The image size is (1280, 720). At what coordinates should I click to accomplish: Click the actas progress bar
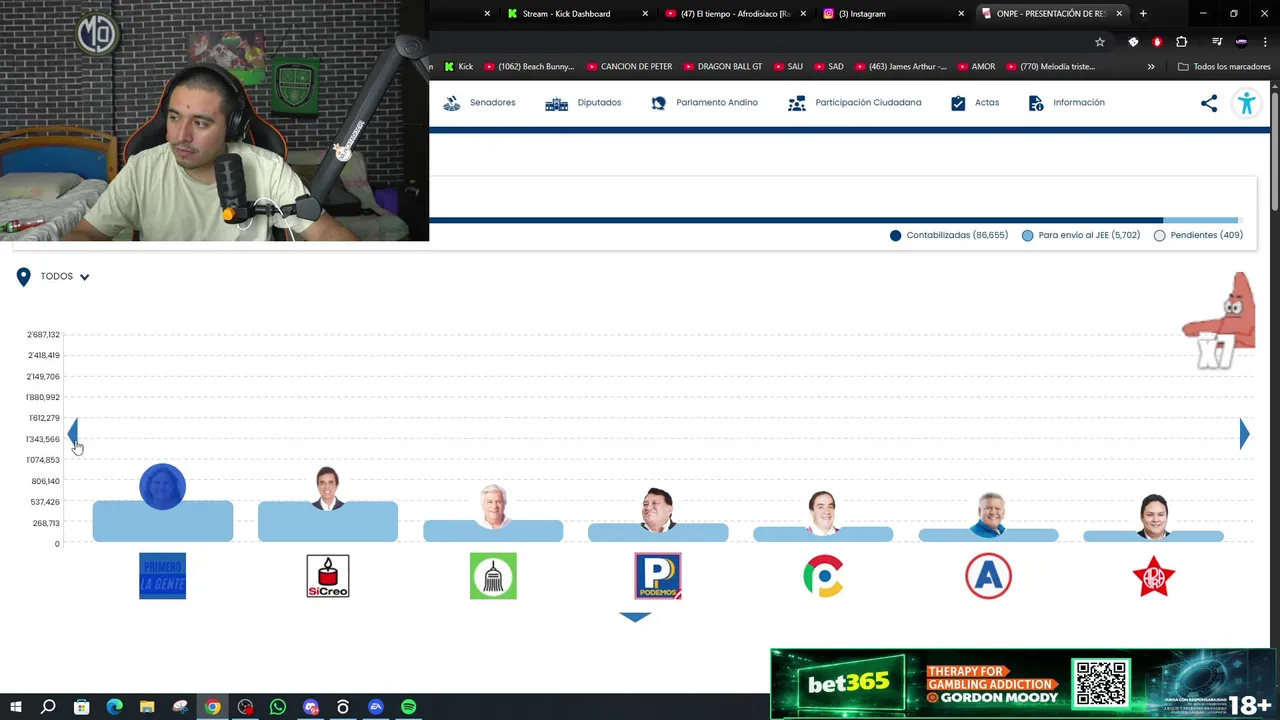(835, 220)
